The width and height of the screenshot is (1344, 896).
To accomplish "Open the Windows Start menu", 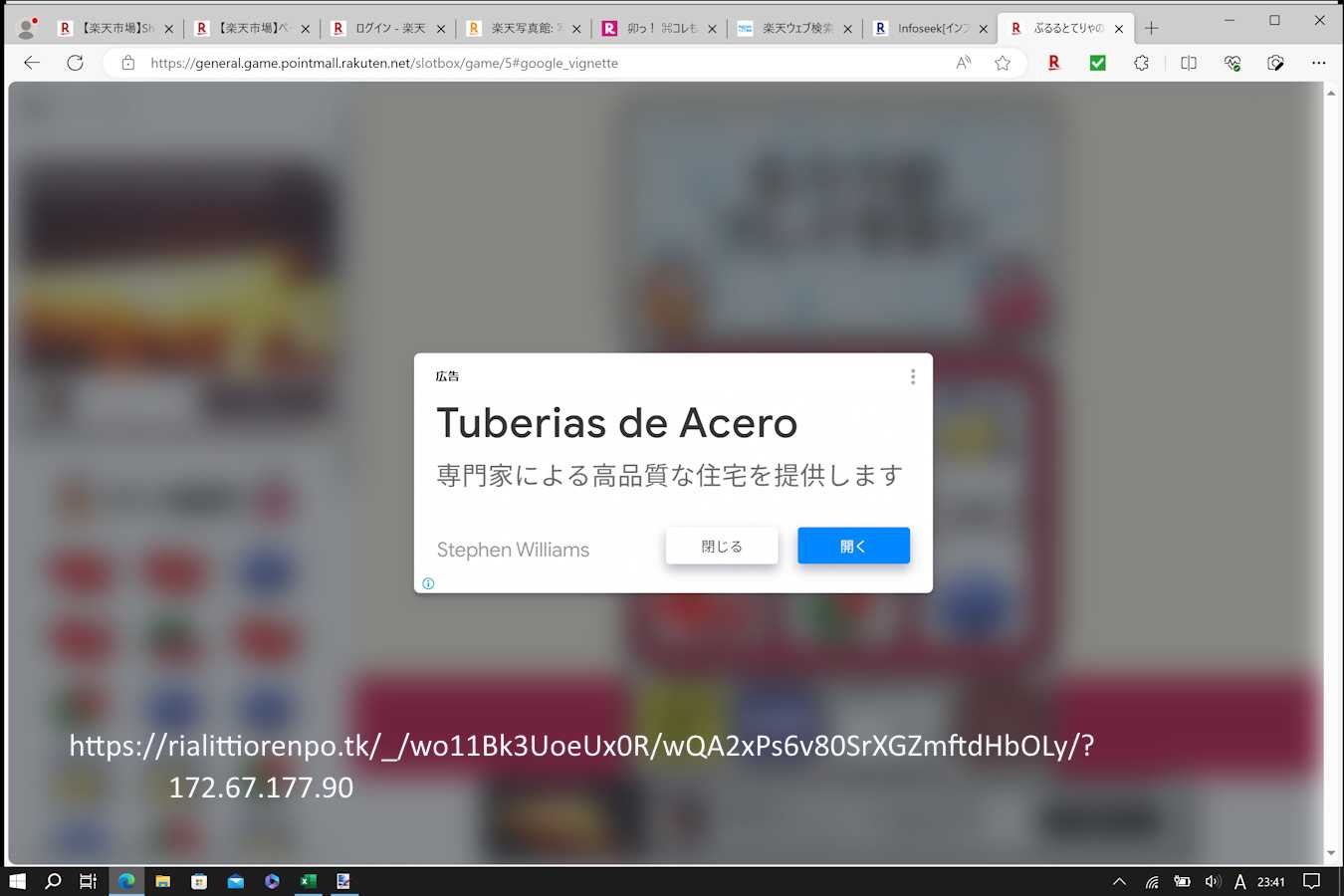I will (x=17, y=881).
